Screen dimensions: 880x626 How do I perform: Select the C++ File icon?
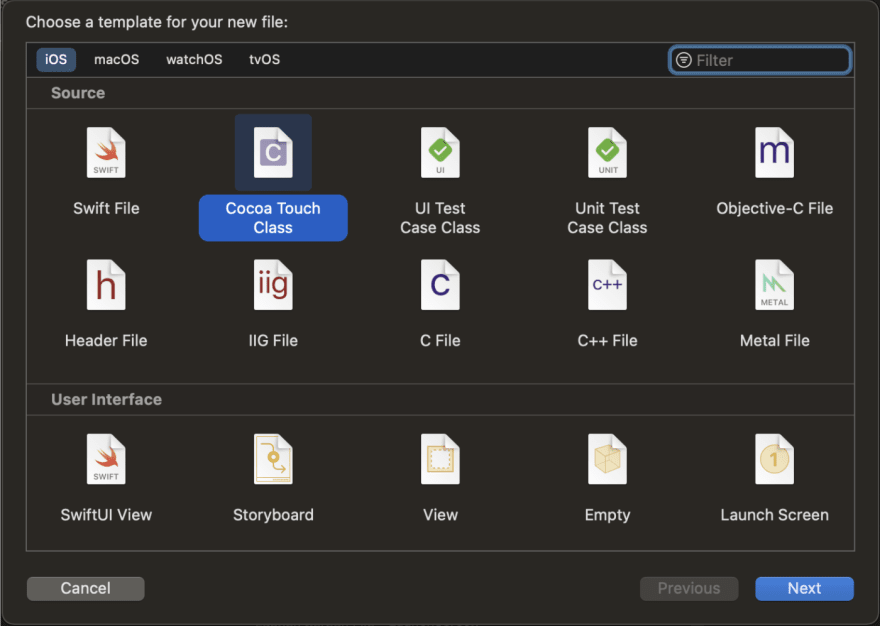[x=607, y=285]
